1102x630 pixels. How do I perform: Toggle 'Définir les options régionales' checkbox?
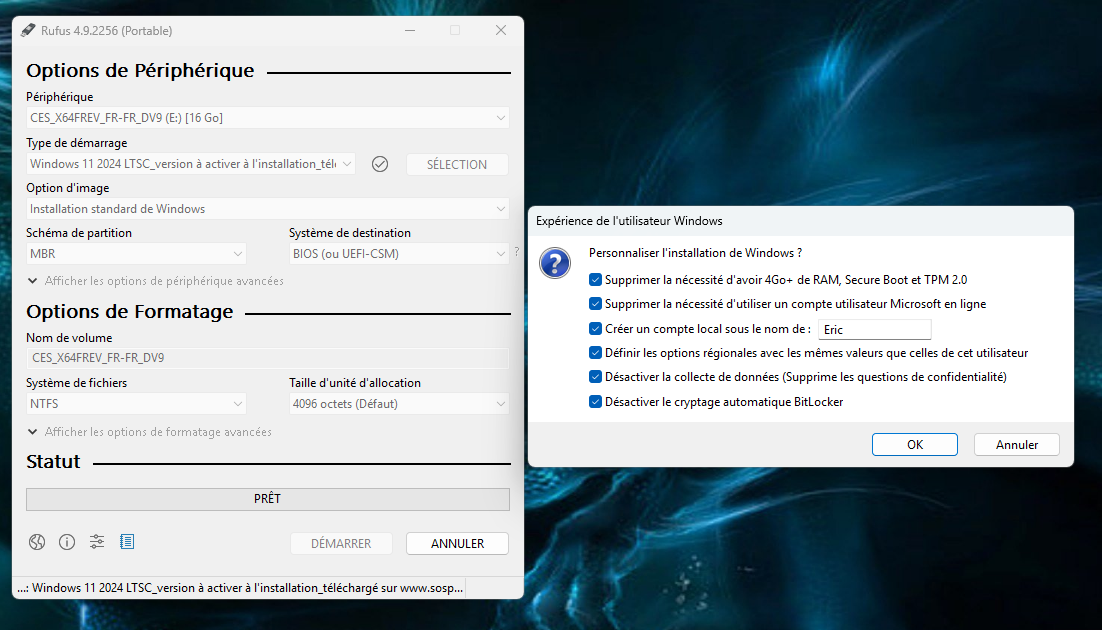595,352
